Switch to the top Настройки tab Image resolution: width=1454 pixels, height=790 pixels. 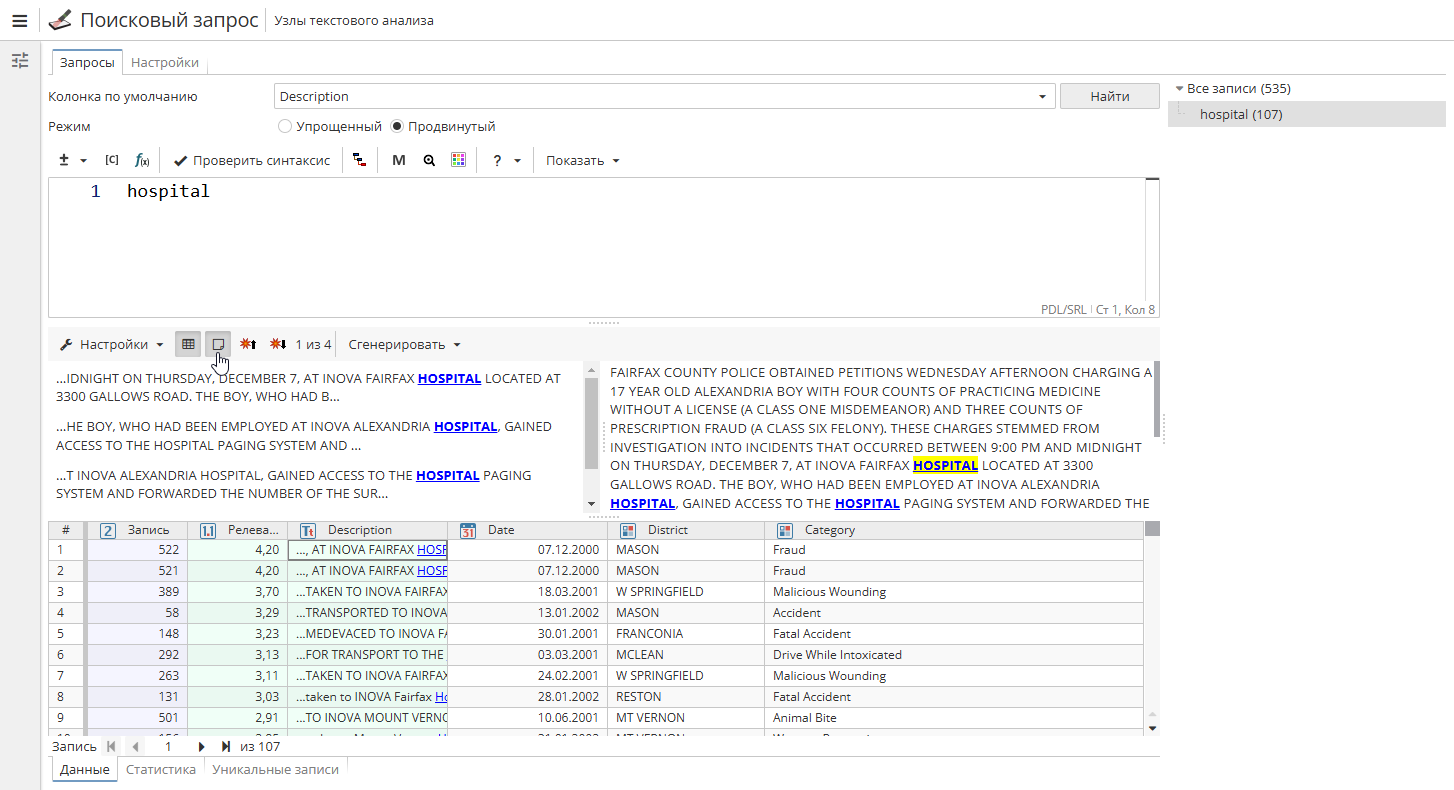165,62
